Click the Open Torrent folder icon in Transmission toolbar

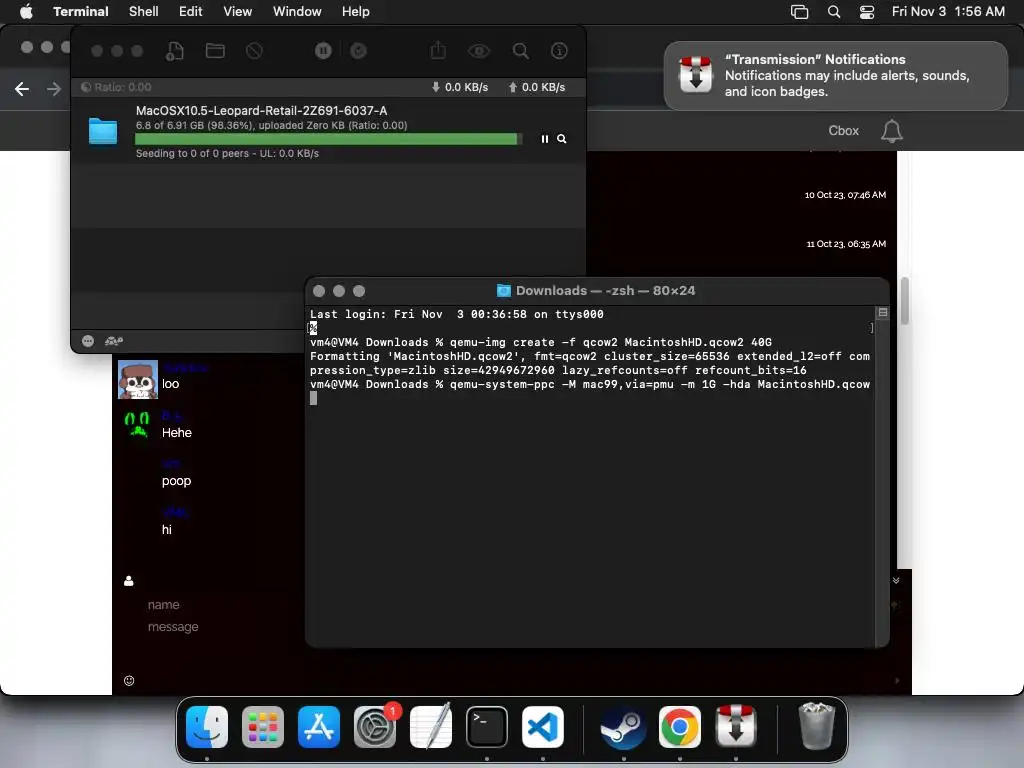215,51
